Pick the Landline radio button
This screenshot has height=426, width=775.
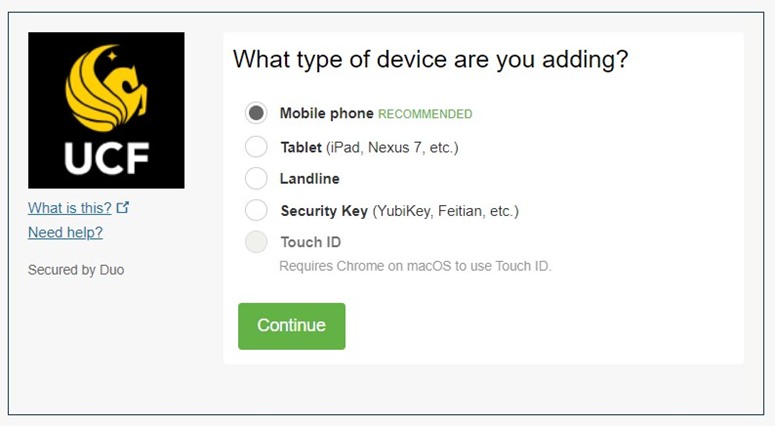[x=256, y=178]
